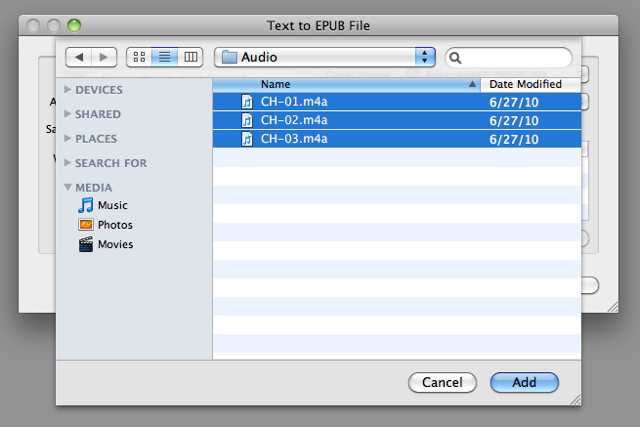Select Music in the sidebar
Image resolution: width=640 pixels, height=427 pixels.
112,205
